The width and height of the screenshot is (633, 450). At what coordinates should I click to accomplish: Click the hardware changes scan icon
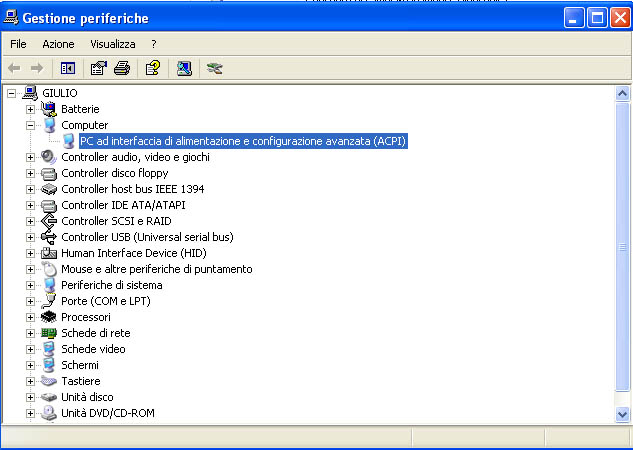click(184, 68)
